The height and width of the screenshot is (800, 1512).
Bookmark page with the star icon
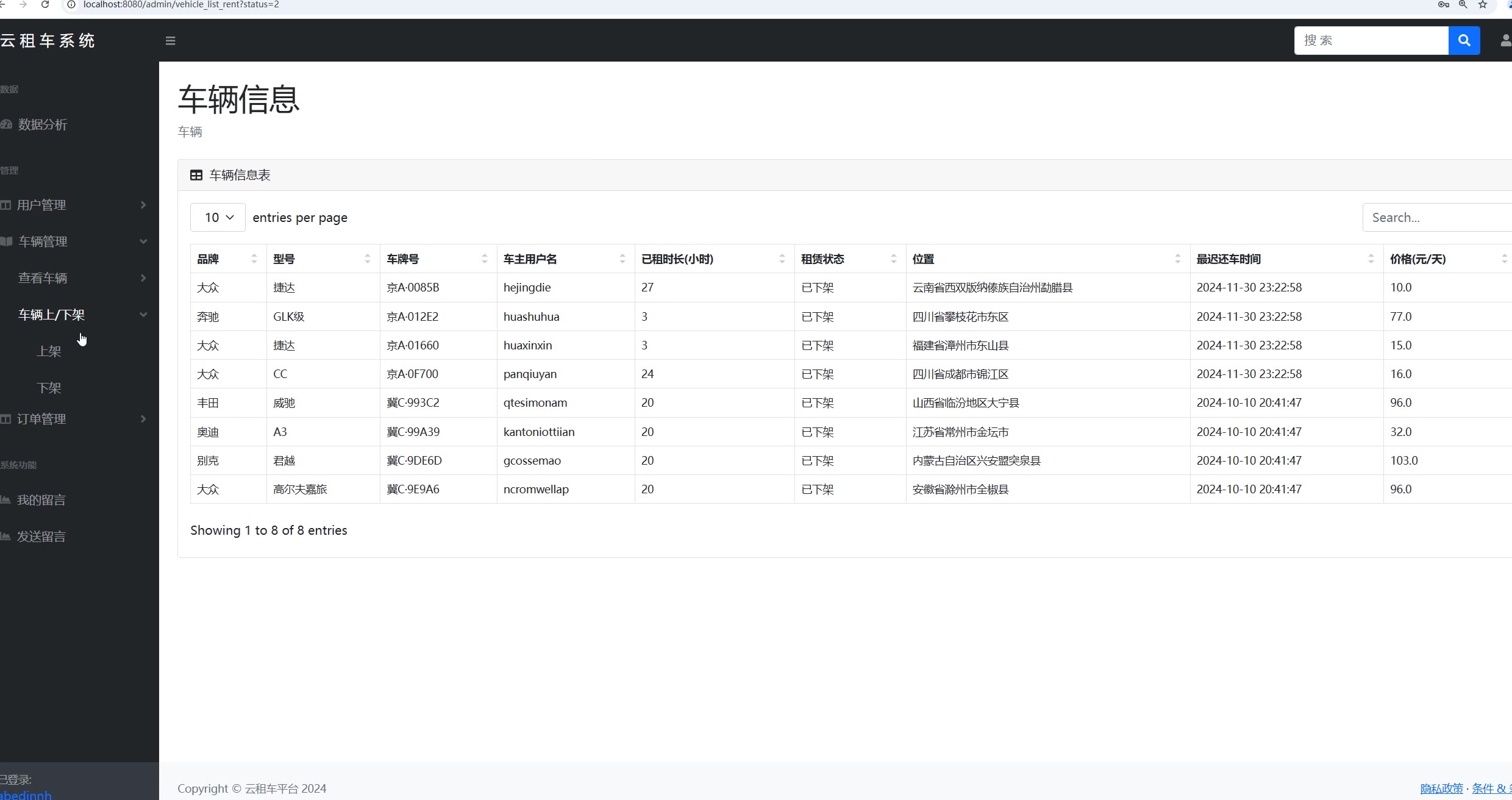[x=1483, y=5]
